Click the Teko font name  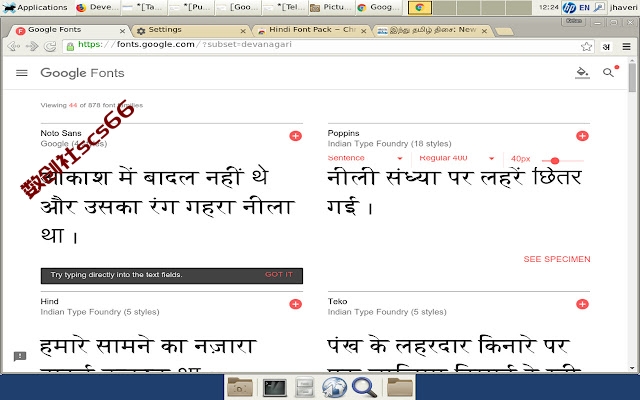[x=337, y=301]
